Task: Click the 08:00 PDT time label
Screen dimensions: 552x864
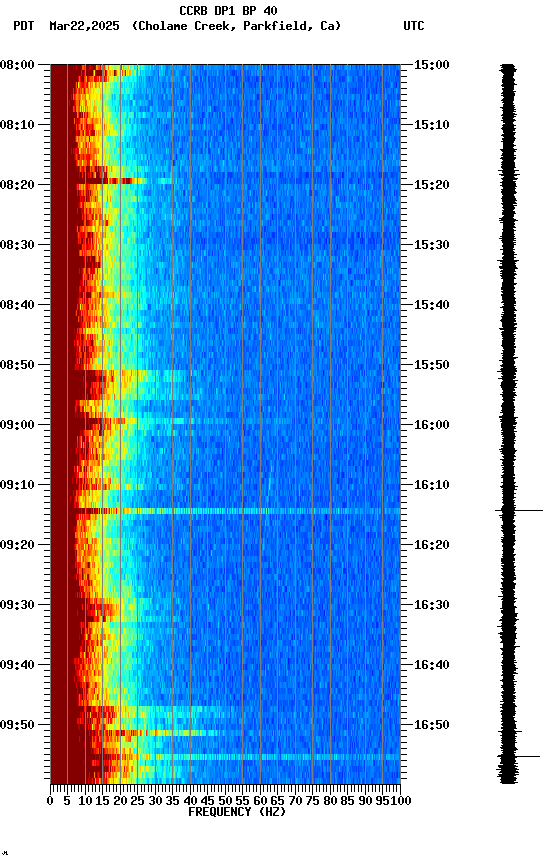Action: click(17, 65)
